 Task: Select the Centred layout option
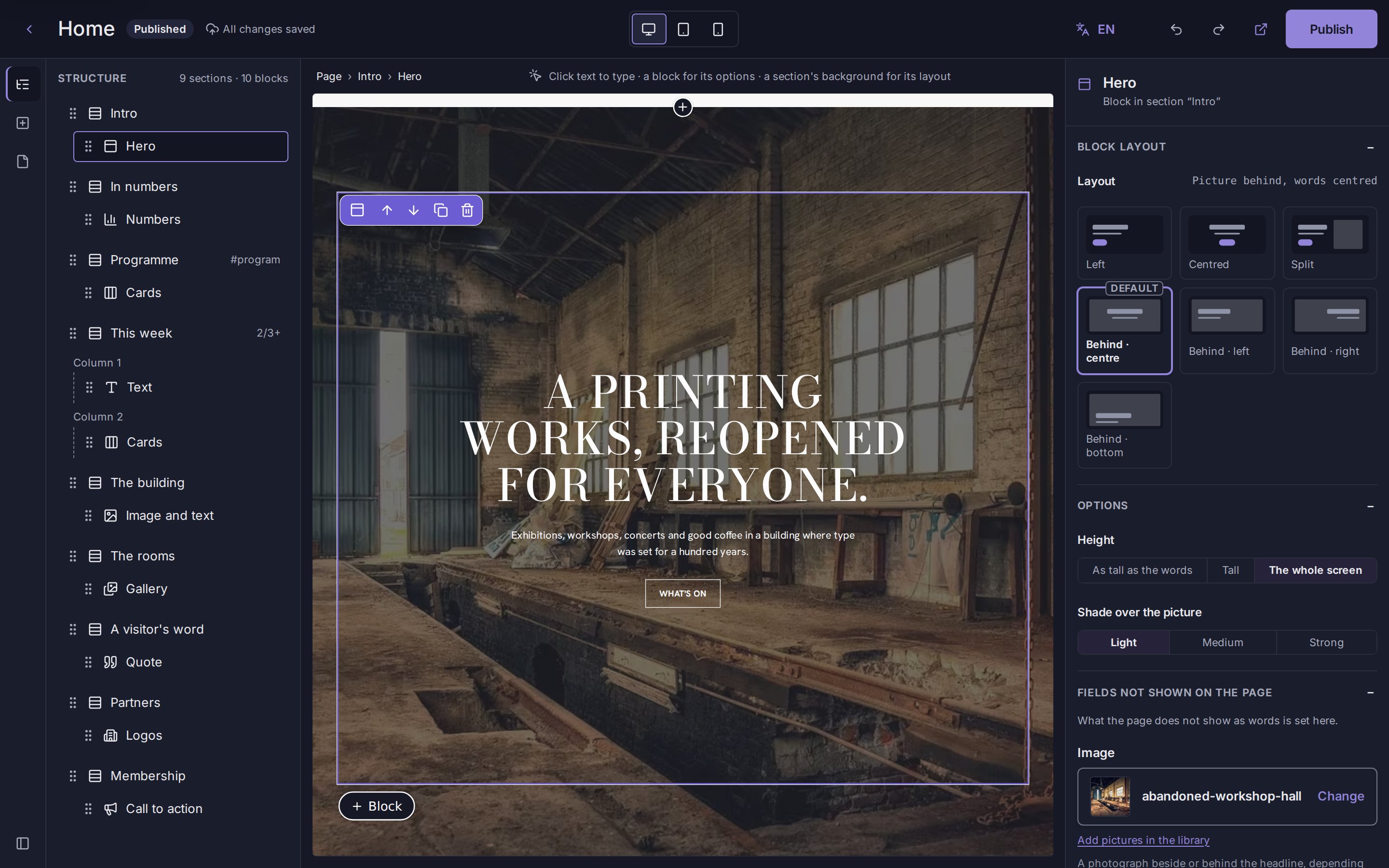pos(1226,243)
